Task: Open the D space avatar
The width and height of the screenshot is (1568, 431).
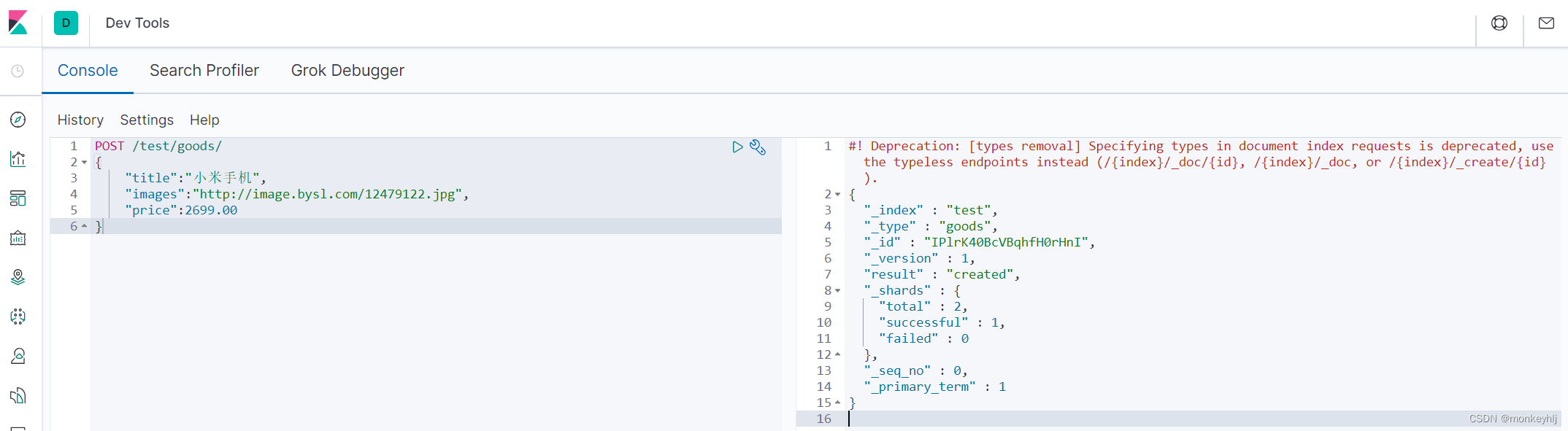Action: pyautogui.click(x=66, y=23)
